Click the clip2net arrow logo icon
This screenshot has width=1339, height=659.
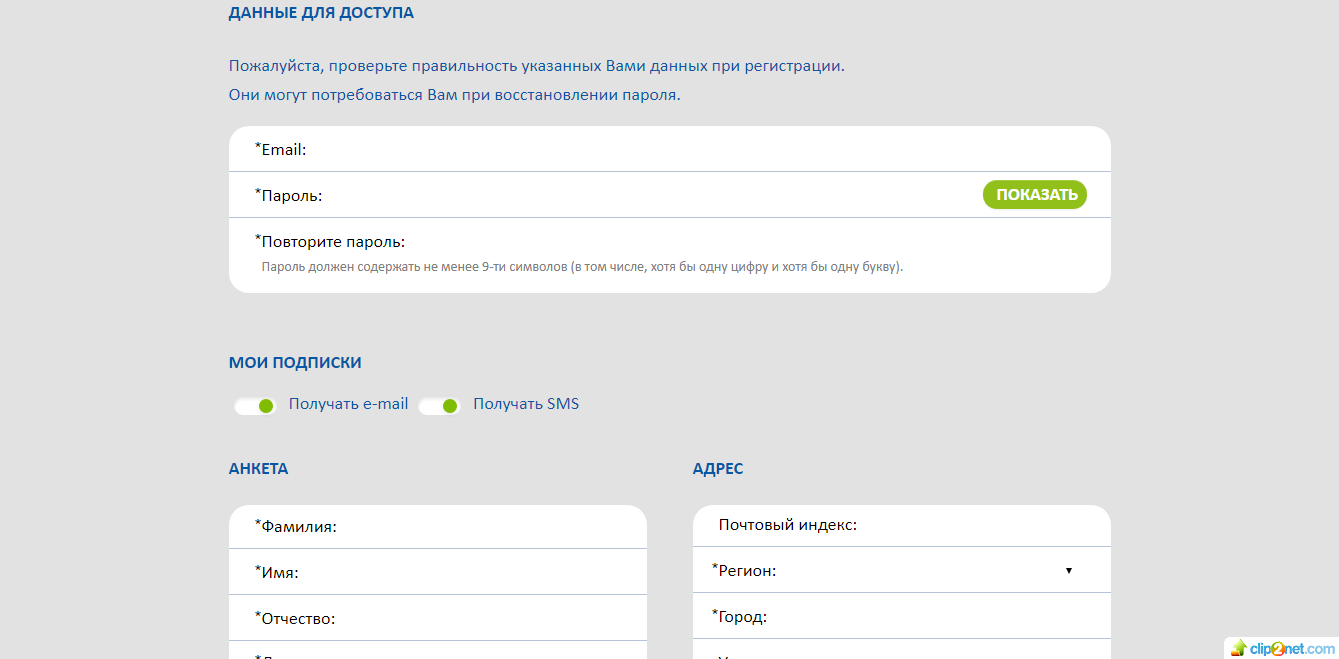click(1238, 648)
